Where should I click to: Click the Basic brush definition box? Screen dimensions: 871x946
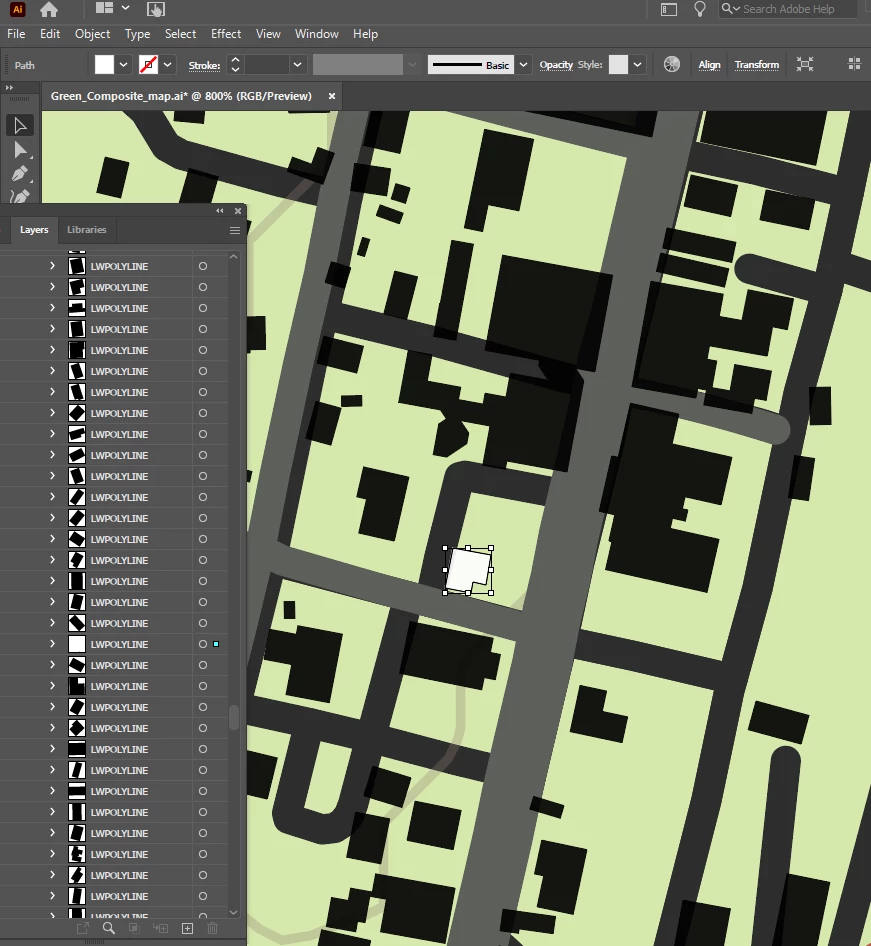pyautogui.click(x=470, y=65)
